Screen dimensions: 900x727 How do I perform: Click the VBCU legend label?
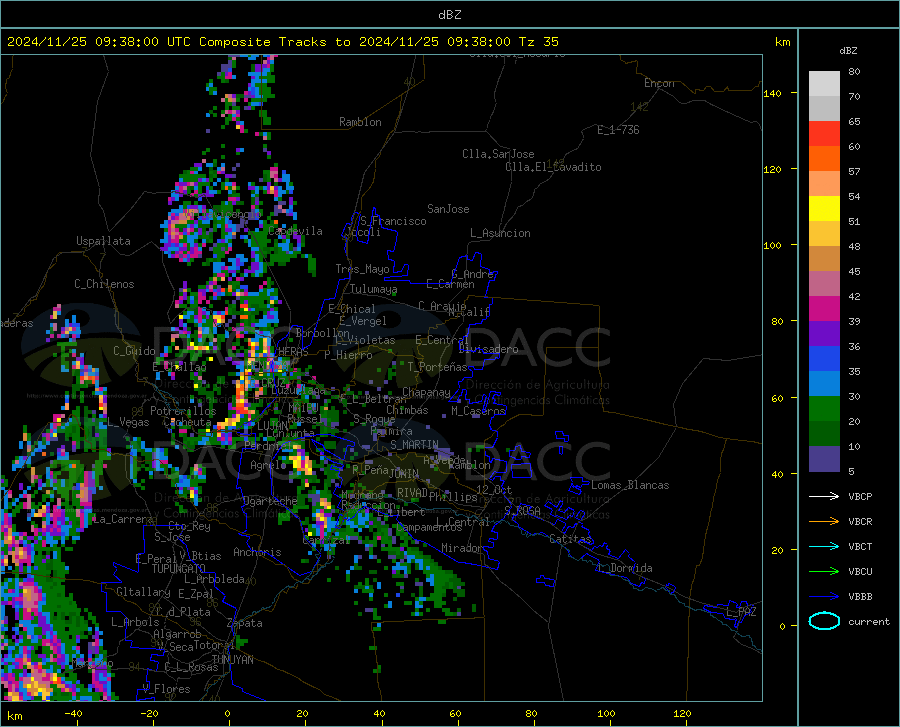pos(860,571)
